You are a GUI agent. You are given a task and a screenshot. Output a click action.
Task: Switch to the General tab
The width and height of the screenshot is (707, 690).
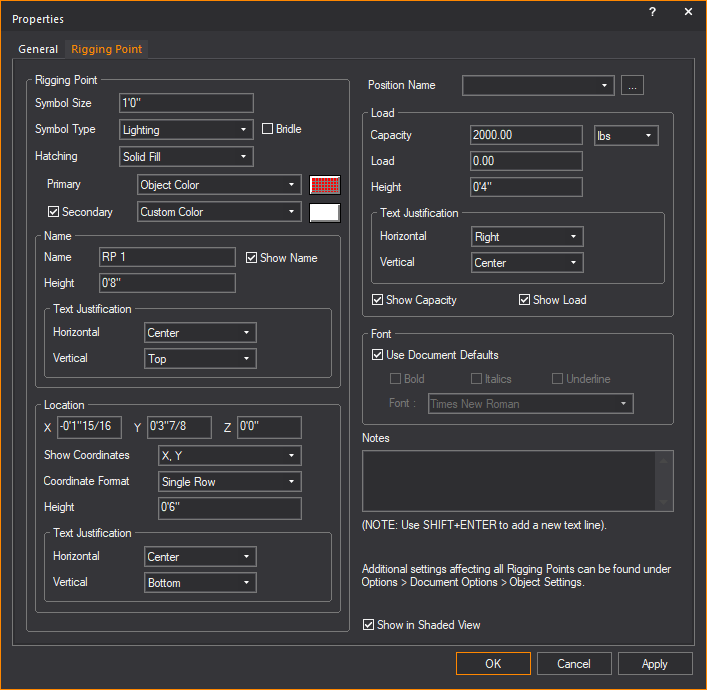tap(38, 49)
